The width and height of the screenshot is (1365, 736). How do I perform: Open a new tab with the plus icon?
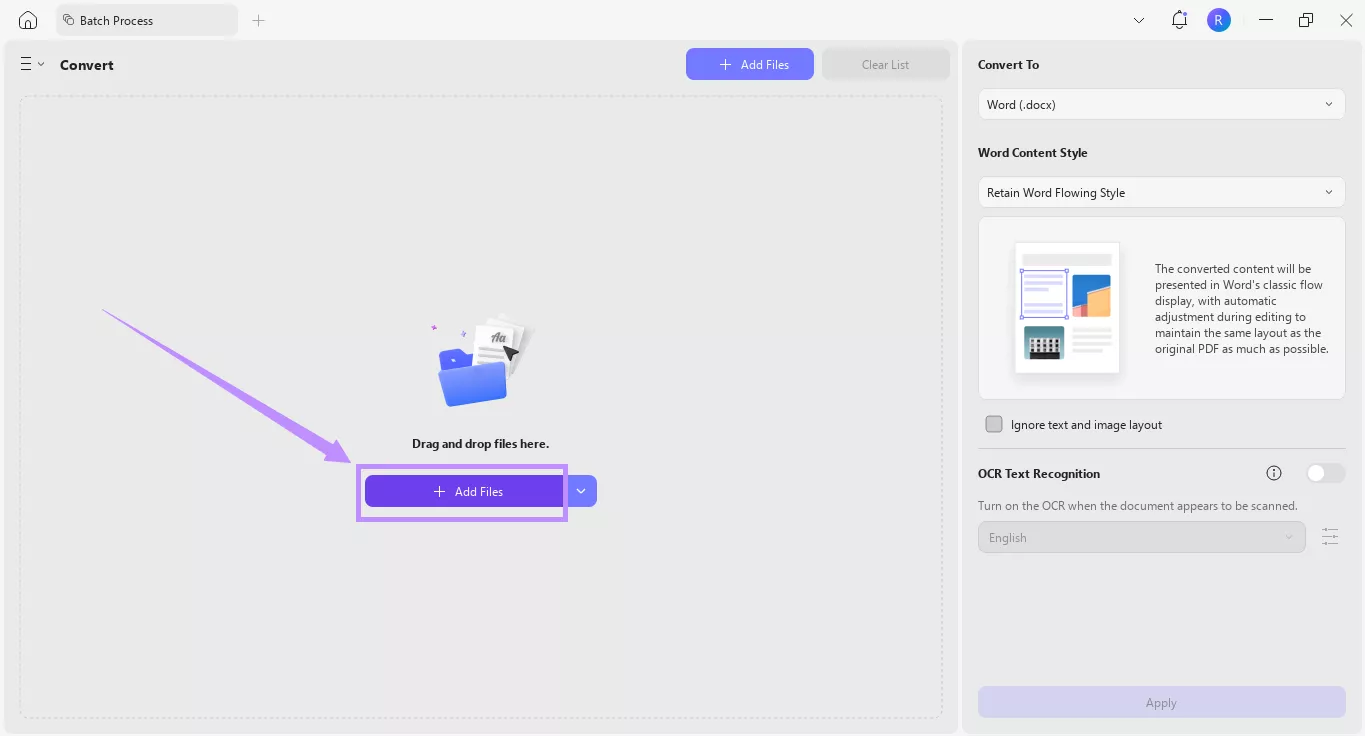tap(258, 20)
